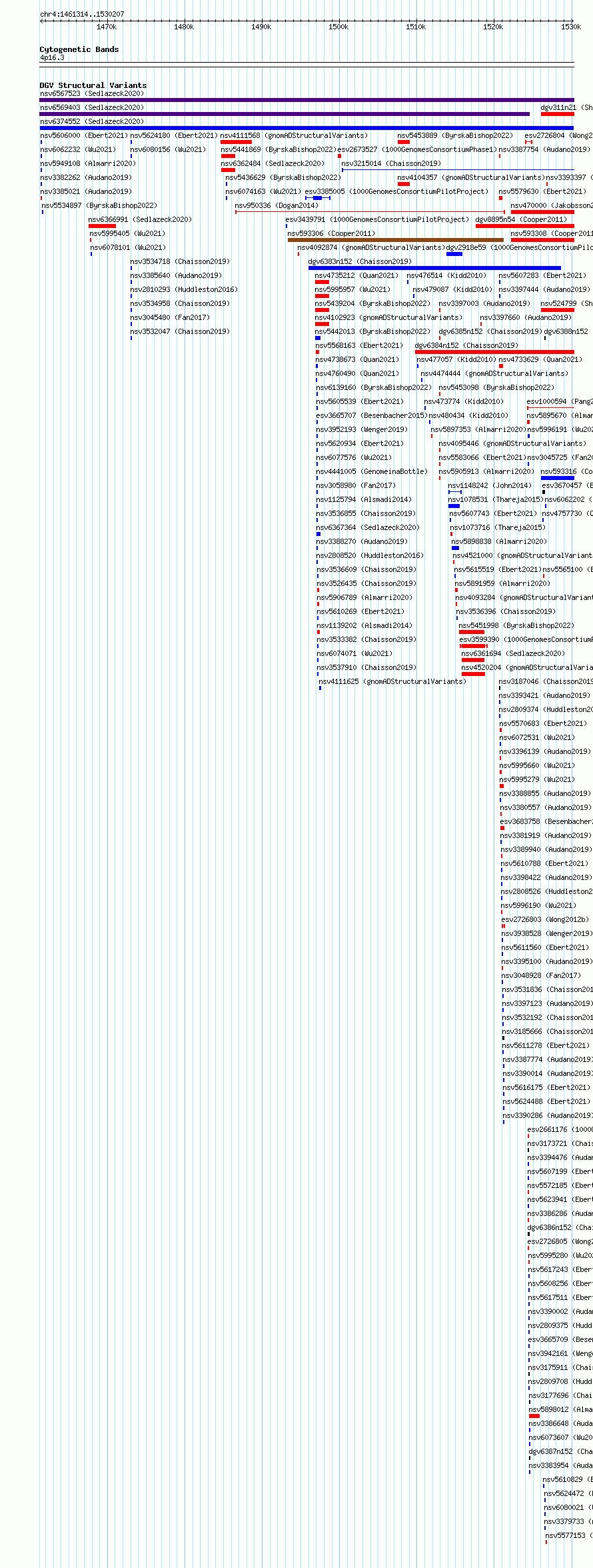Click the 4p16.3 band label

[52, 58]
